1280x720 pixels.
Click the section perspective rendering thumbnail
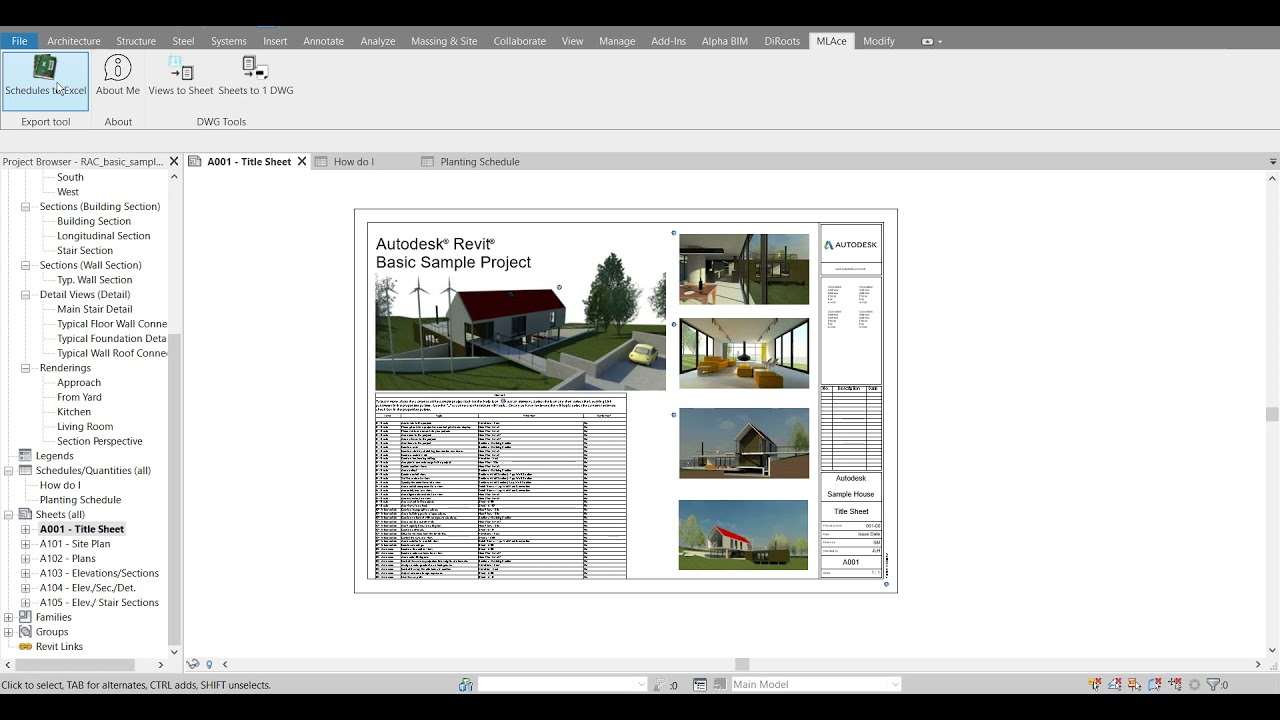point(744,443)
